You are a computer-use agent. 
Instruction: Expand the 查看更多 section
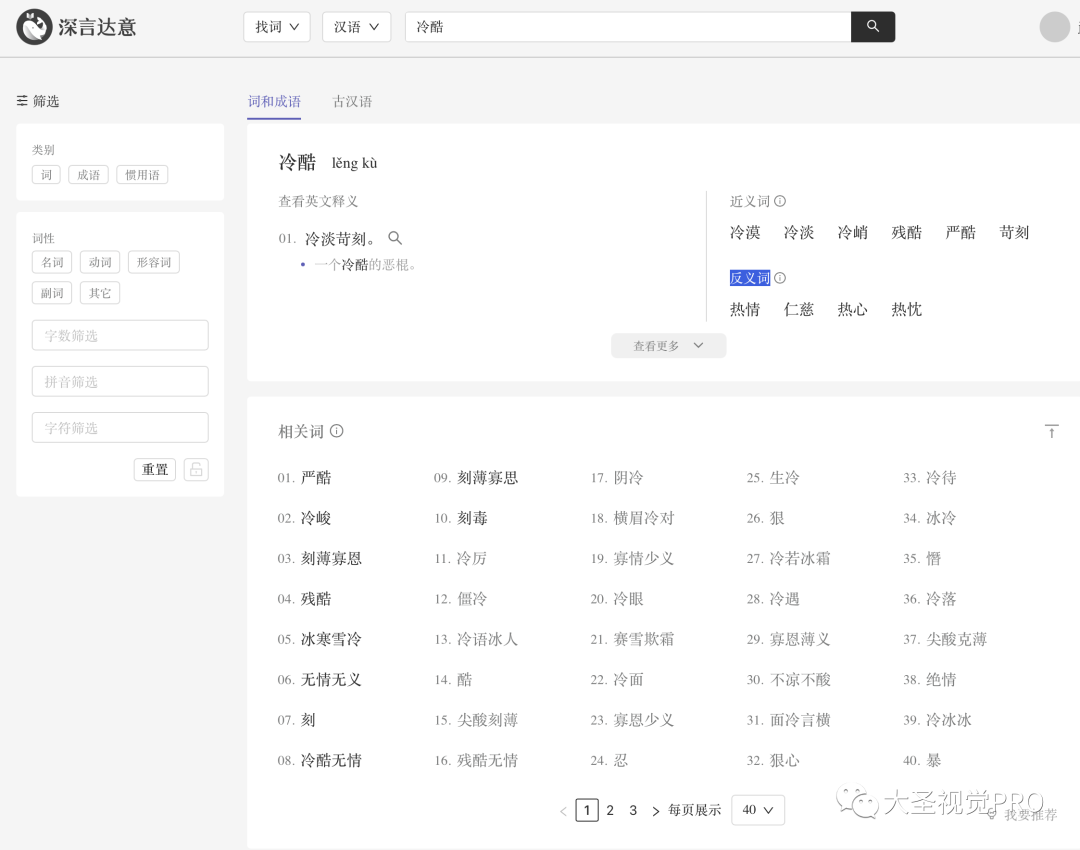(x=668, y=346)
